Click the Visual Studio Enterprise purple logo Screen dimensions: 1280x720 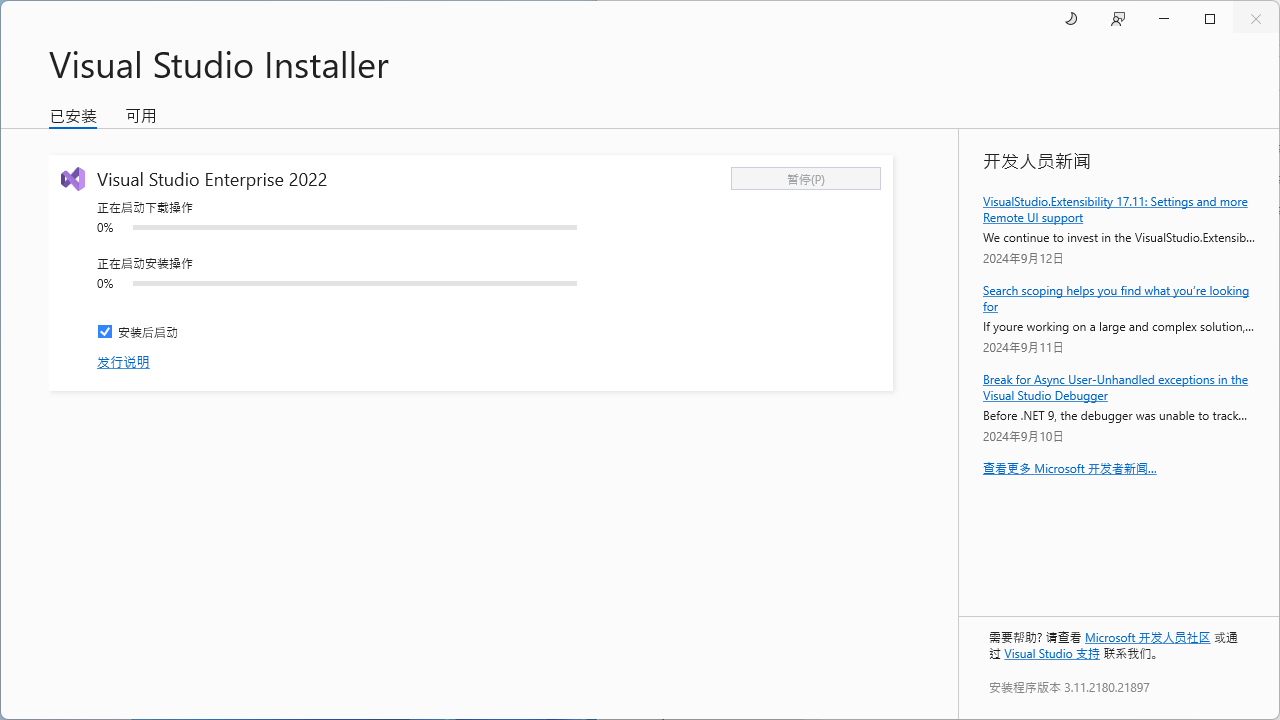tap(73, 179)
